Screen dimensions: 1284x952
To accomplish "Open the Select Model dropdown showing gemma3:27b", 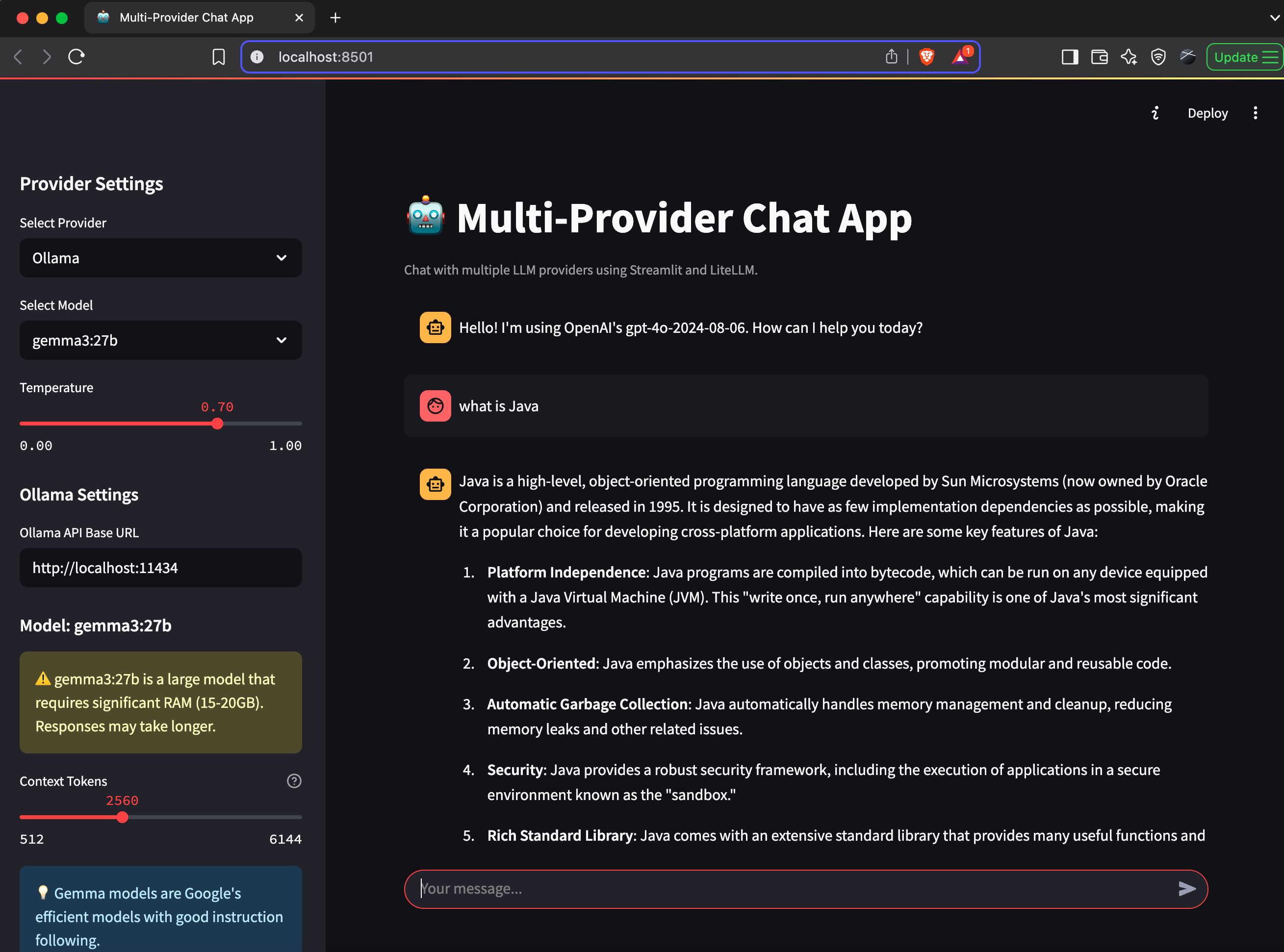I will 160,341.
